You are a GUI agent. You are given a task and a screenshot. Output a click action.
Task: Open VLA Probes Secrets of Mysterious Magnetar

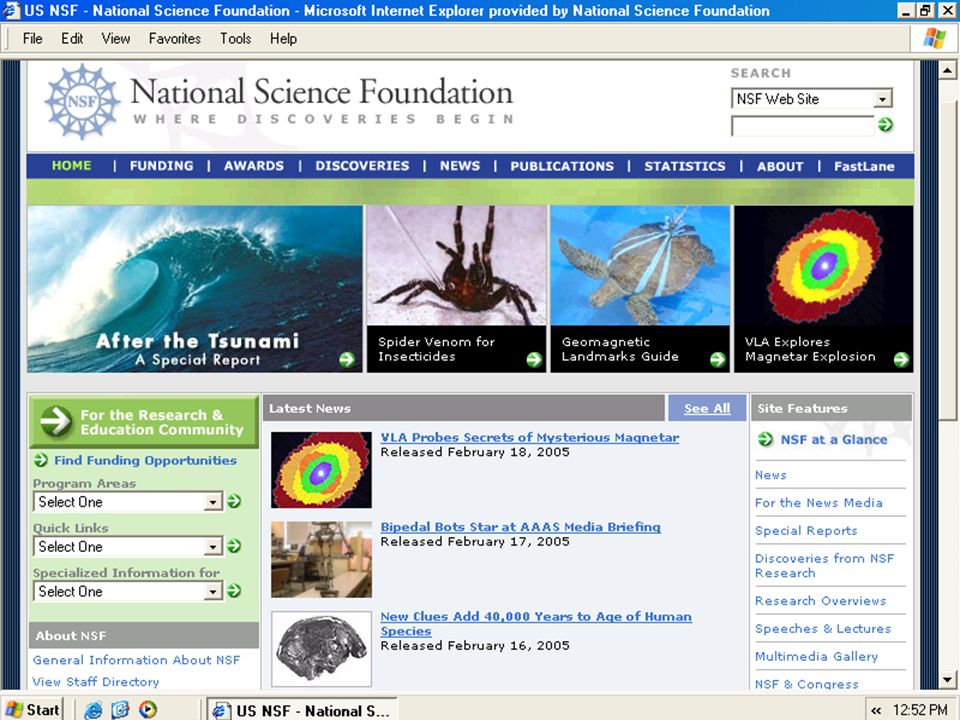pyautogui.click(x=530, y=437)
